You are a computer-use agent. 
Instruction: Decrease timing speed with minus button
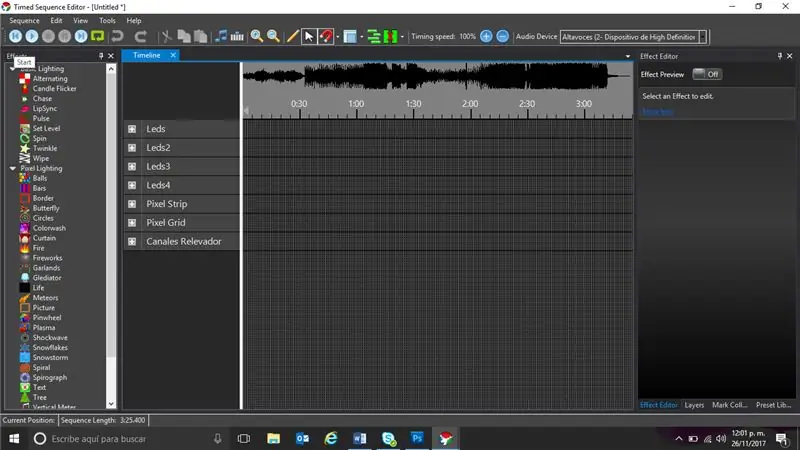[x=503, y=36]
